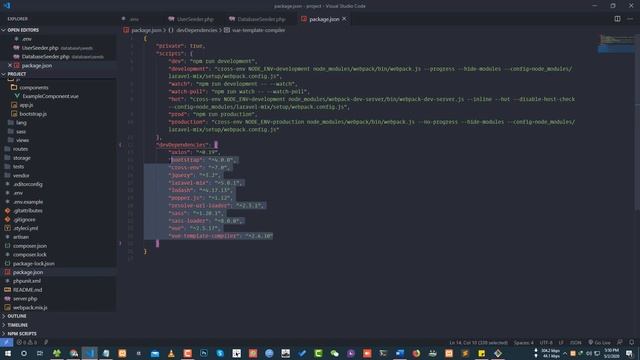Close the package.json editor tab

(344, 19)
